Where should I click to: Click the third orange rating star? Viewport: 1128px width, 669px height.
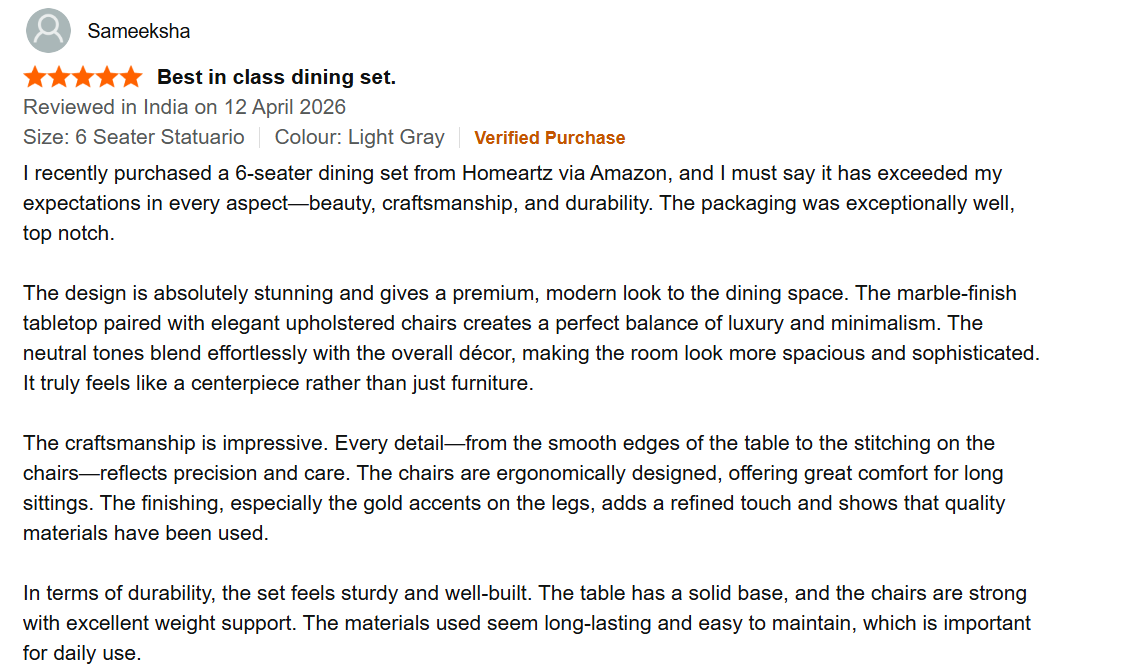click(x=83, y=77)
